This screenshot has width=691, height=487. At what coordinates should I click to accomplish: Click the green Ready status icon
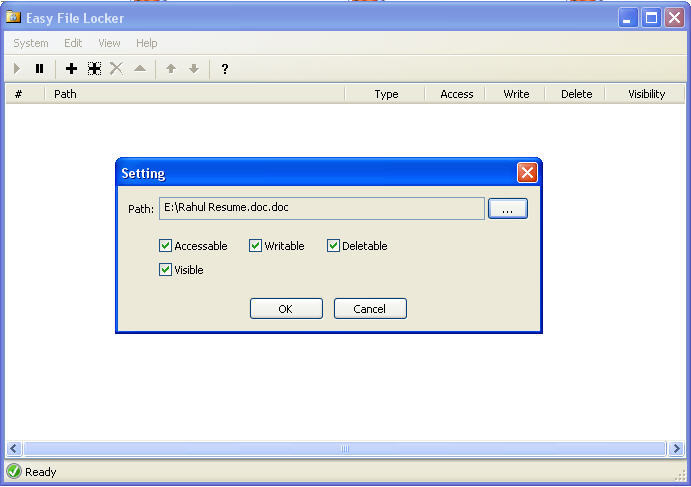14,471
